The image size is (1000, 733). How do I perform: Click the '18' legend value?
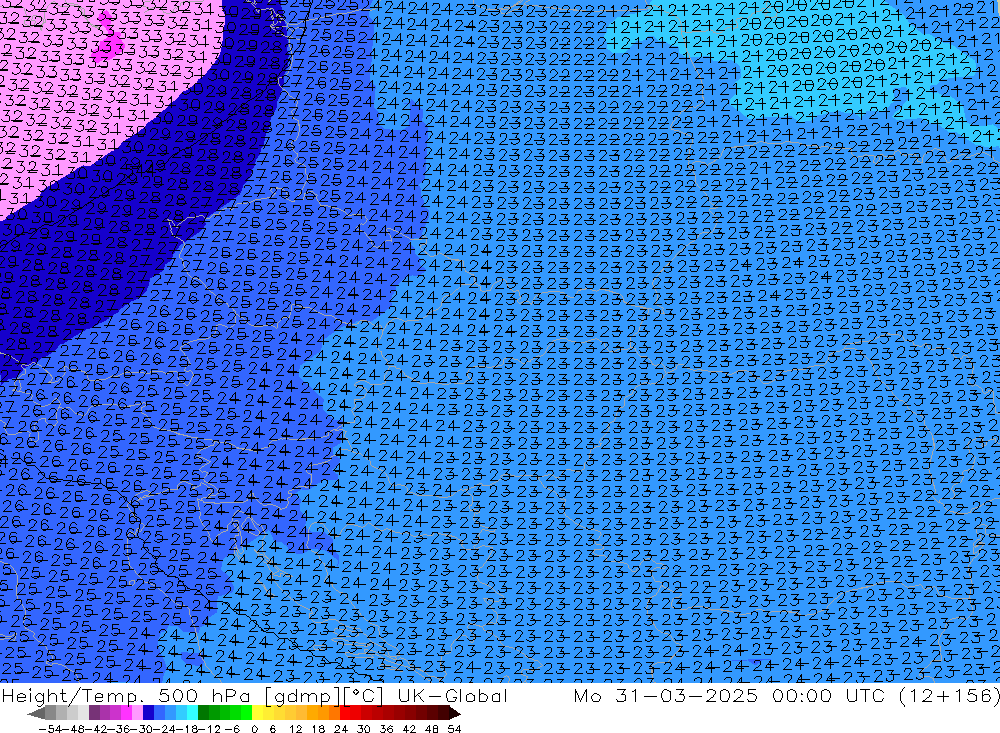[318, 729]
